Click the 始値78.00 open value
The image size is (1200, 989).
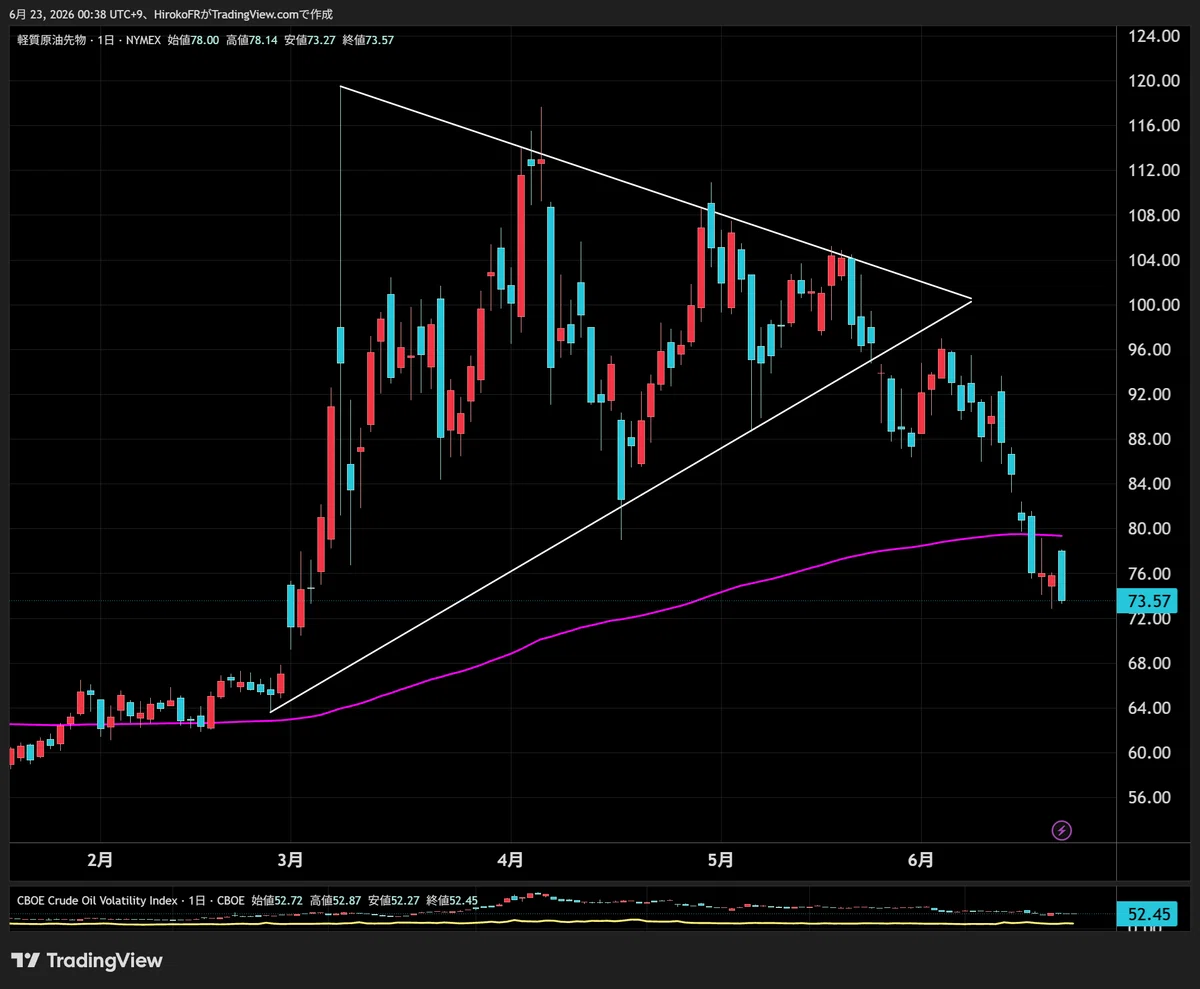(x=191, y=40)
